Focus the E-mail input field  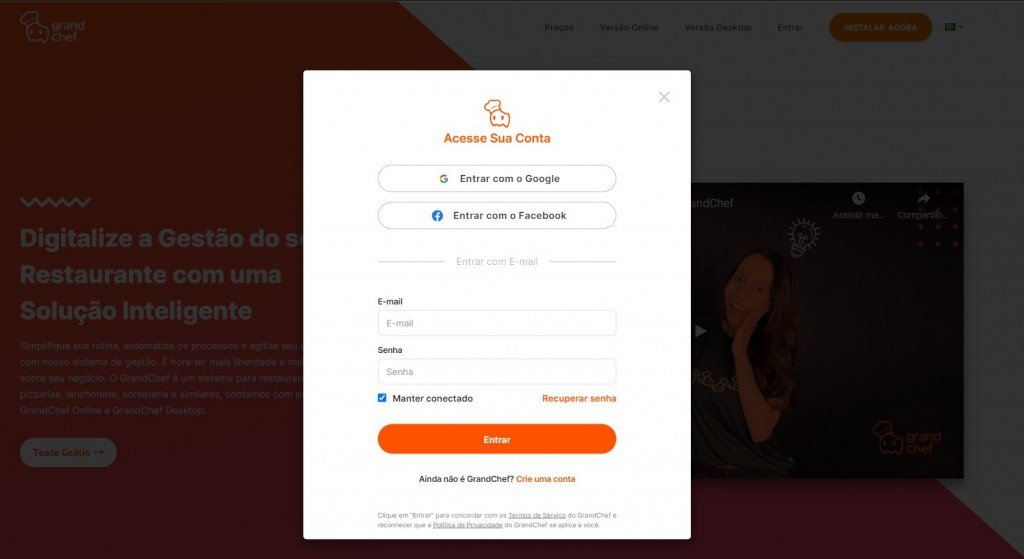497,323
